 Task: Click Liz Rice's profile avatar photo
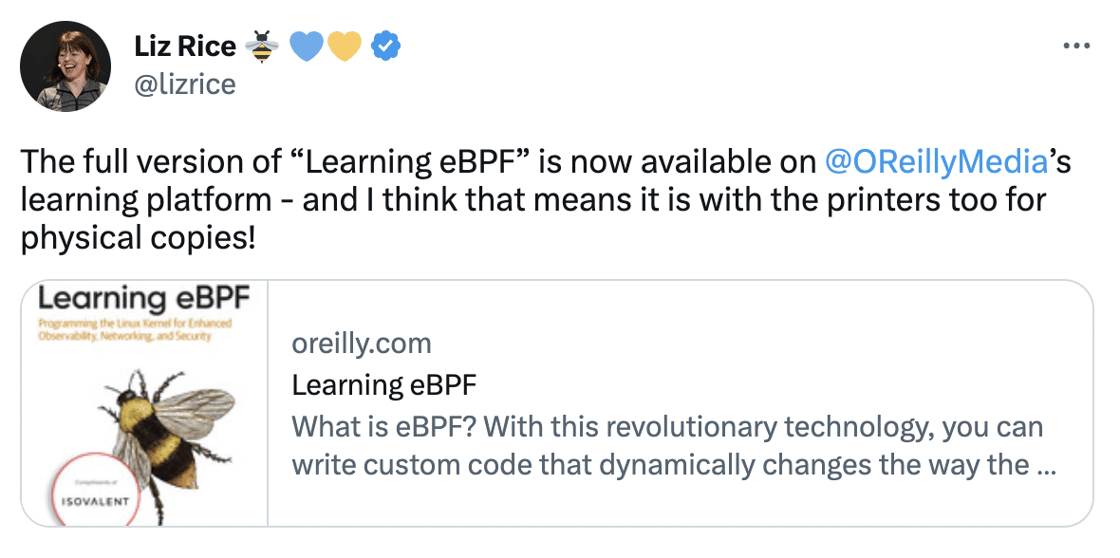pyautogui.click(x=65, y=66)
